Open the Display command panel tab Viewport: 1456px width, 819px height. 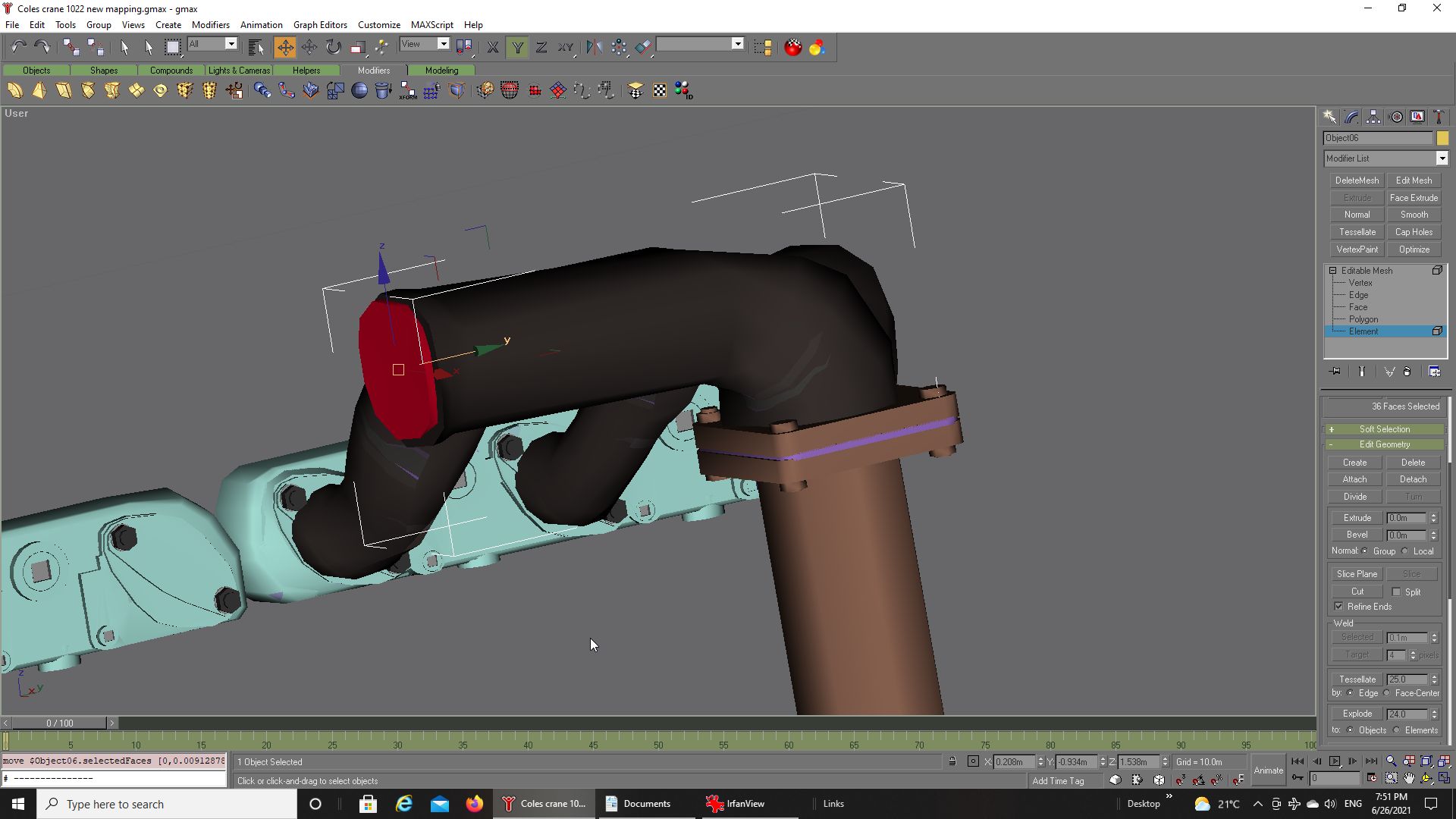(x=1417, y=117)
